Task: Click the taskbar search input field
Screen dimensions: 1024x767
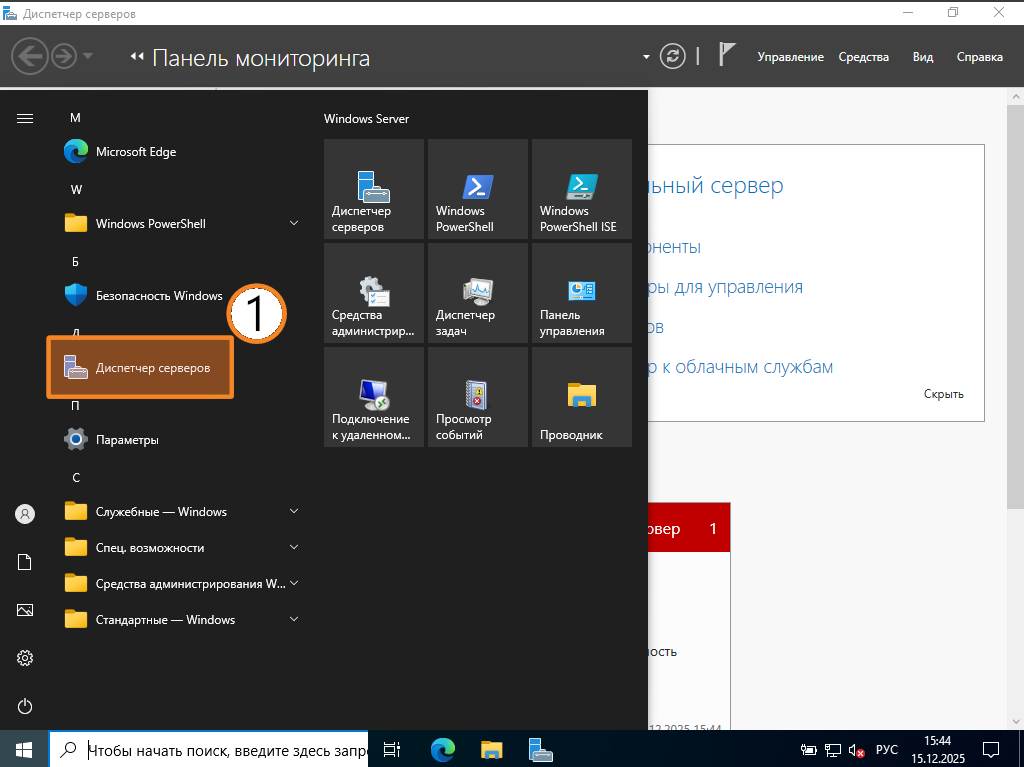Action: 225,749
